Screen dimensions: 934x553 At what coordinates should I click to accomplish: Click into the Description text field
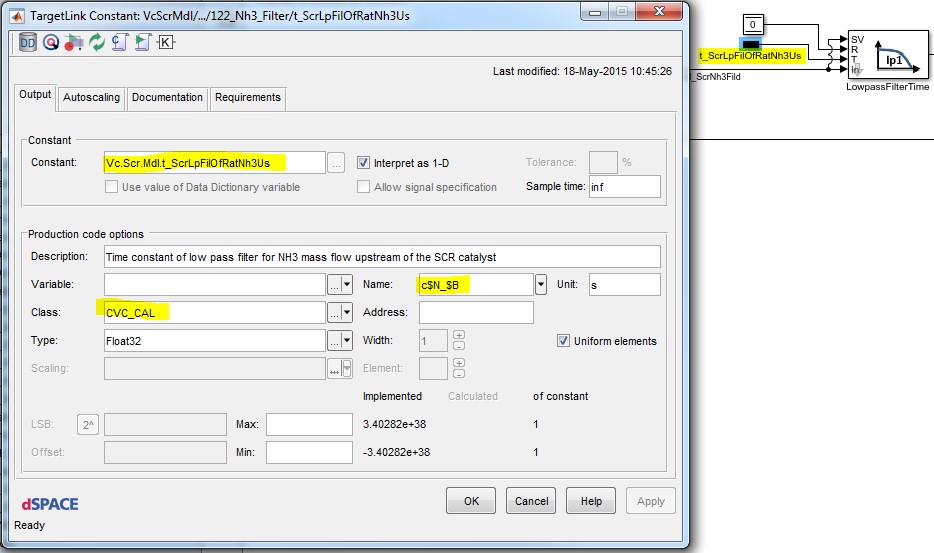(380, 257)
